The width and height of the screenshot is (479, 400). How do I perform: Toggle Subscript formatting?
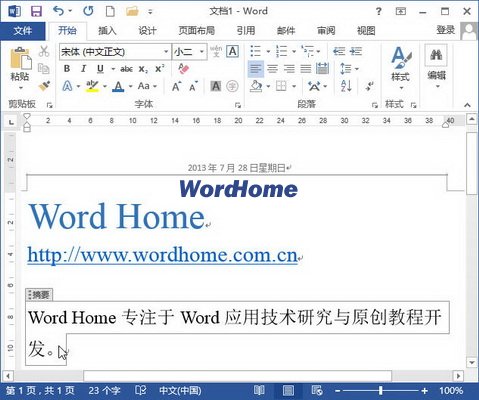tap(143, 69)
